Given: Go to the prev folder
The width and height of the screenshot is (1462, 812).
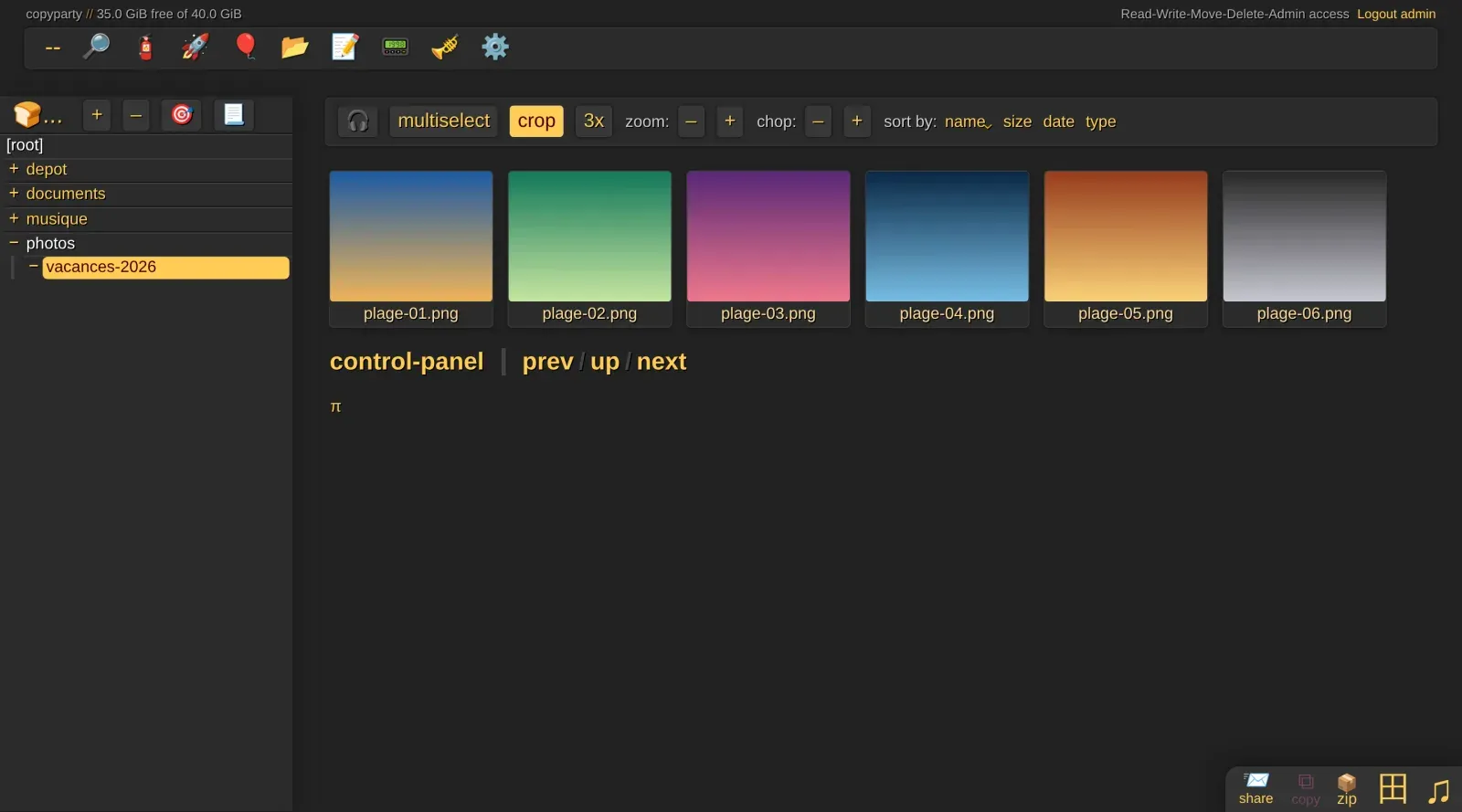Looking at the screenshot, I should [548, 362].
